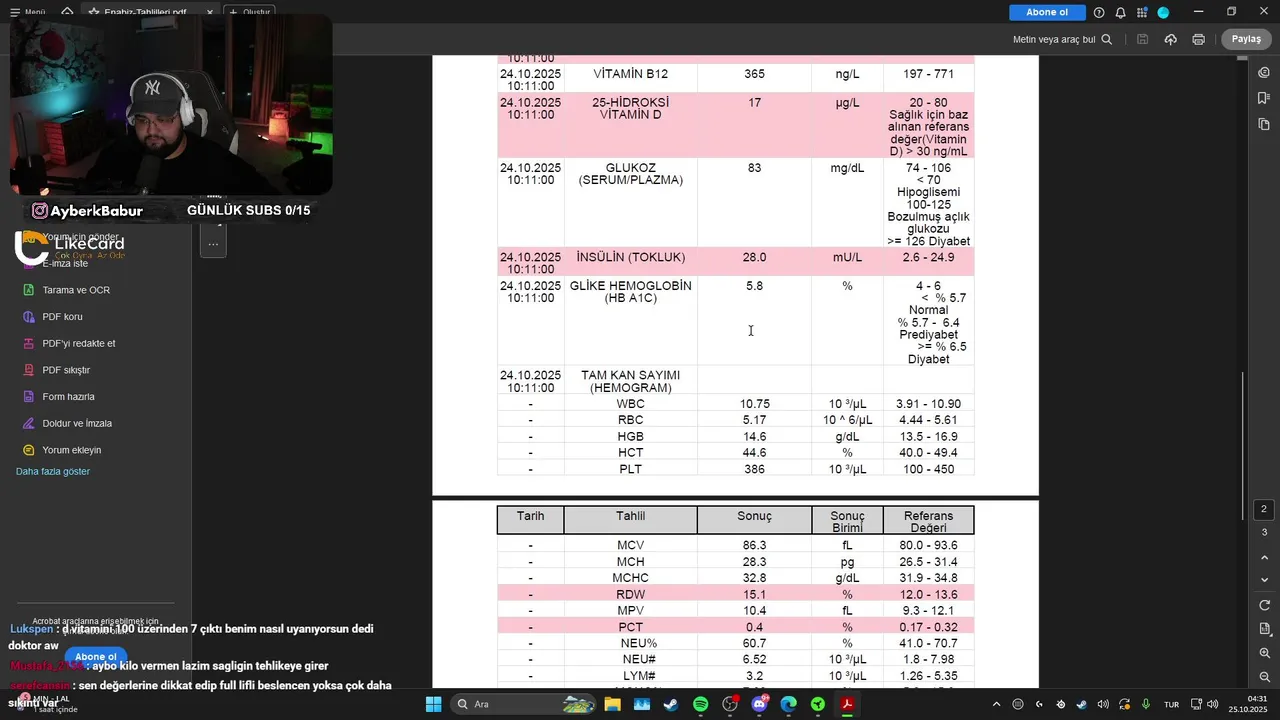Zoom out with the minus magnifier
Screen dimensions: 1280x720
1264,677
